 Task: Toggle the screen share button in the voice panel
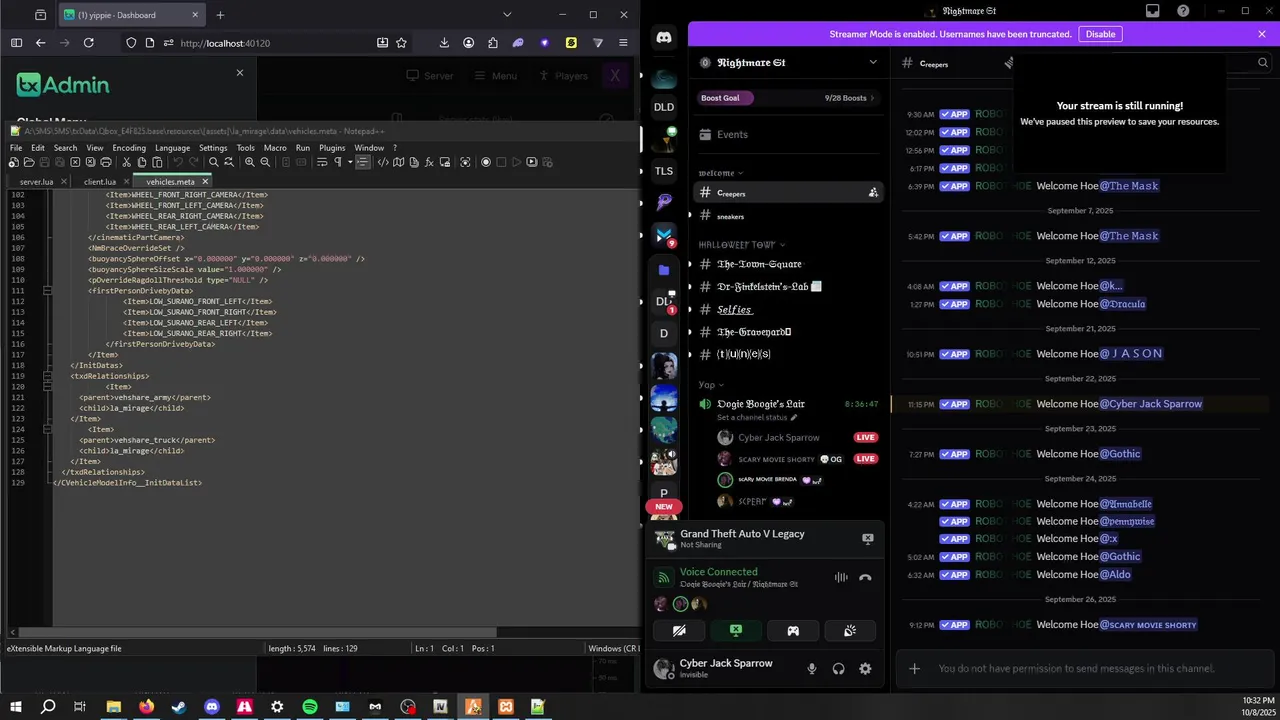tap(736, 630)
